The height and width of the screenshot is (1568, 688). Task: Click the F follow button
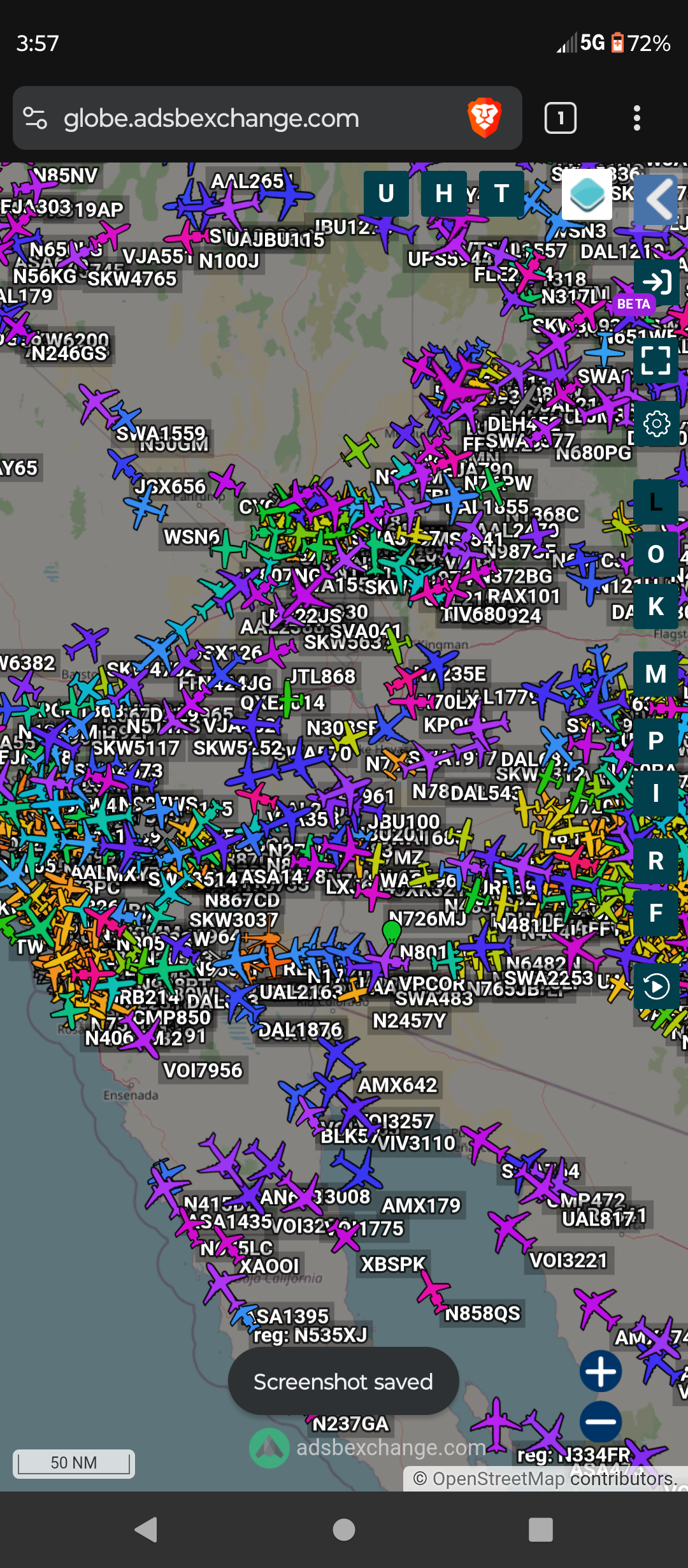(656, 913)
